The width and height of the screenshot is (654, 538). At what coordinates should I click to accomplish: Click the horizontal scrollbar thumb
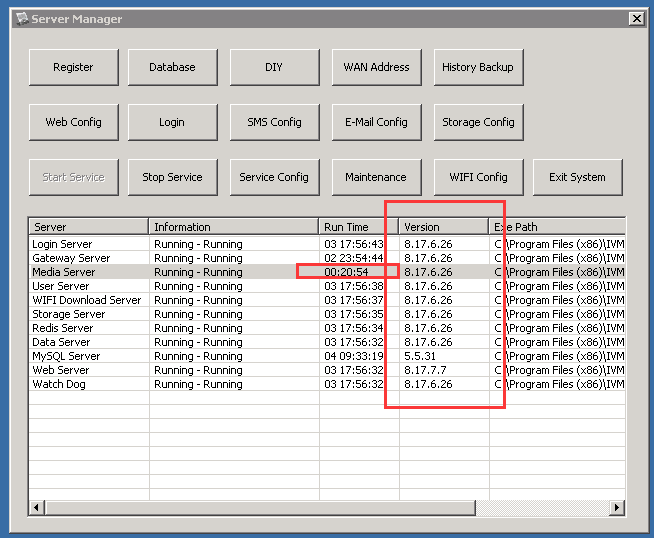tap(261, 508)
